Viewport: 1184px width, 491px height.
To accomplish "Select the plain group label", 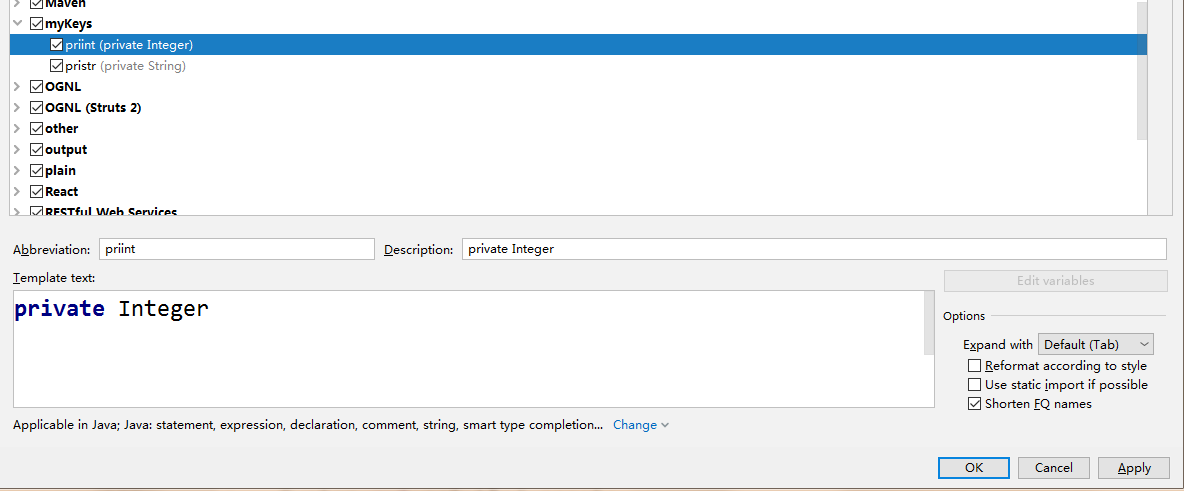I will [60, 171].
